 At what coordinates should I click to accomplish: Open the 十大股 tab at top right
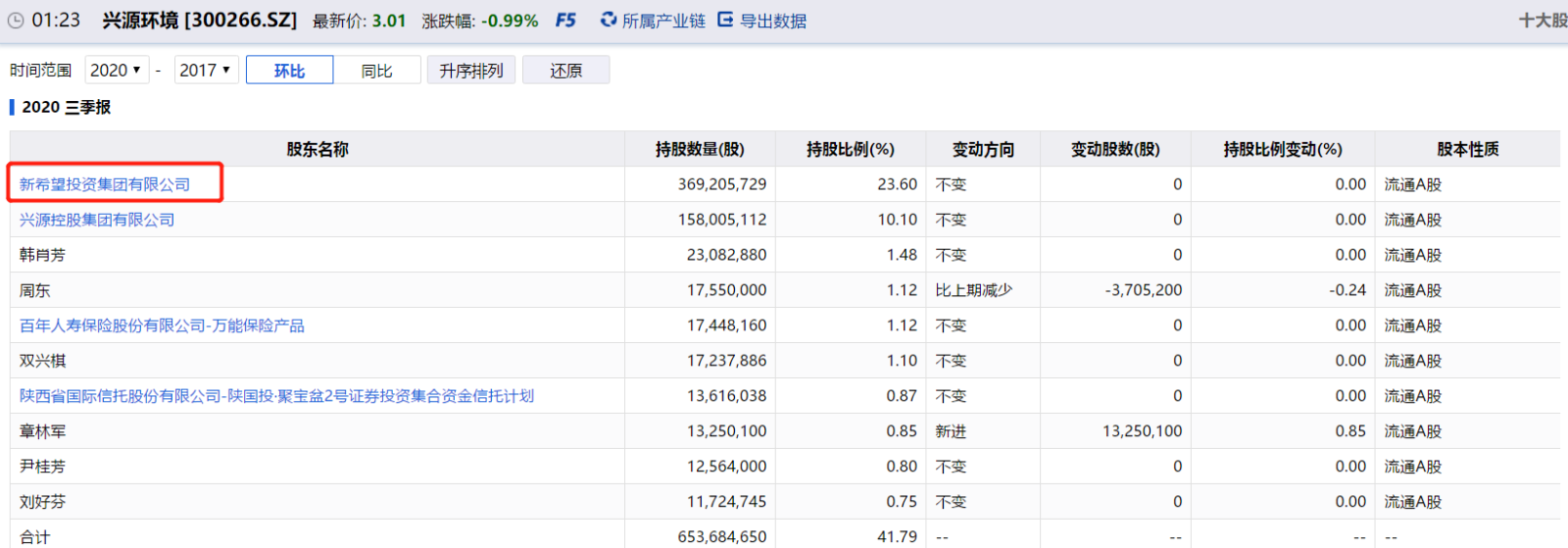tap(1543, 21)
